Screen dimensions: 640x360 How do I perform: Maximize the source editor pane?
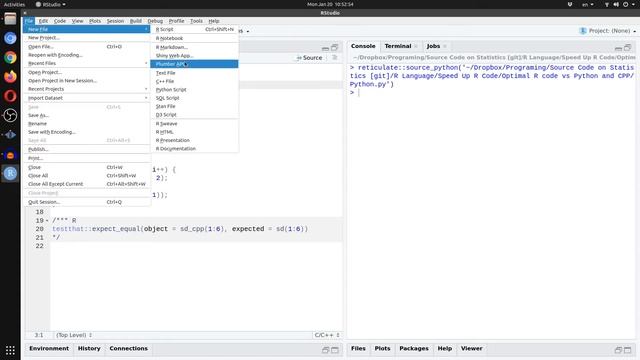335,47
